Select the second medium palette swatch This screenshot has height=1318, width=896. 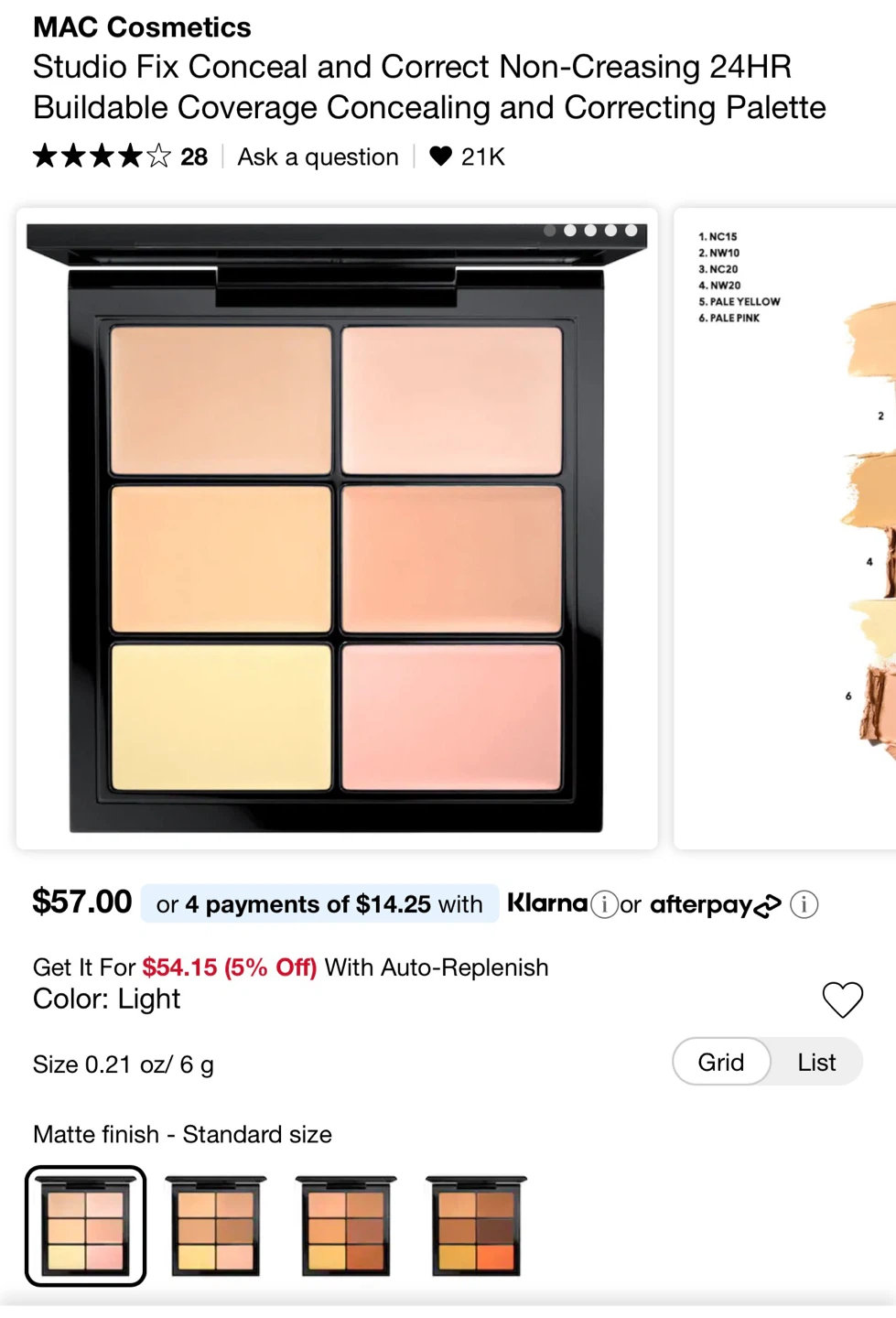pos(216,1226)
